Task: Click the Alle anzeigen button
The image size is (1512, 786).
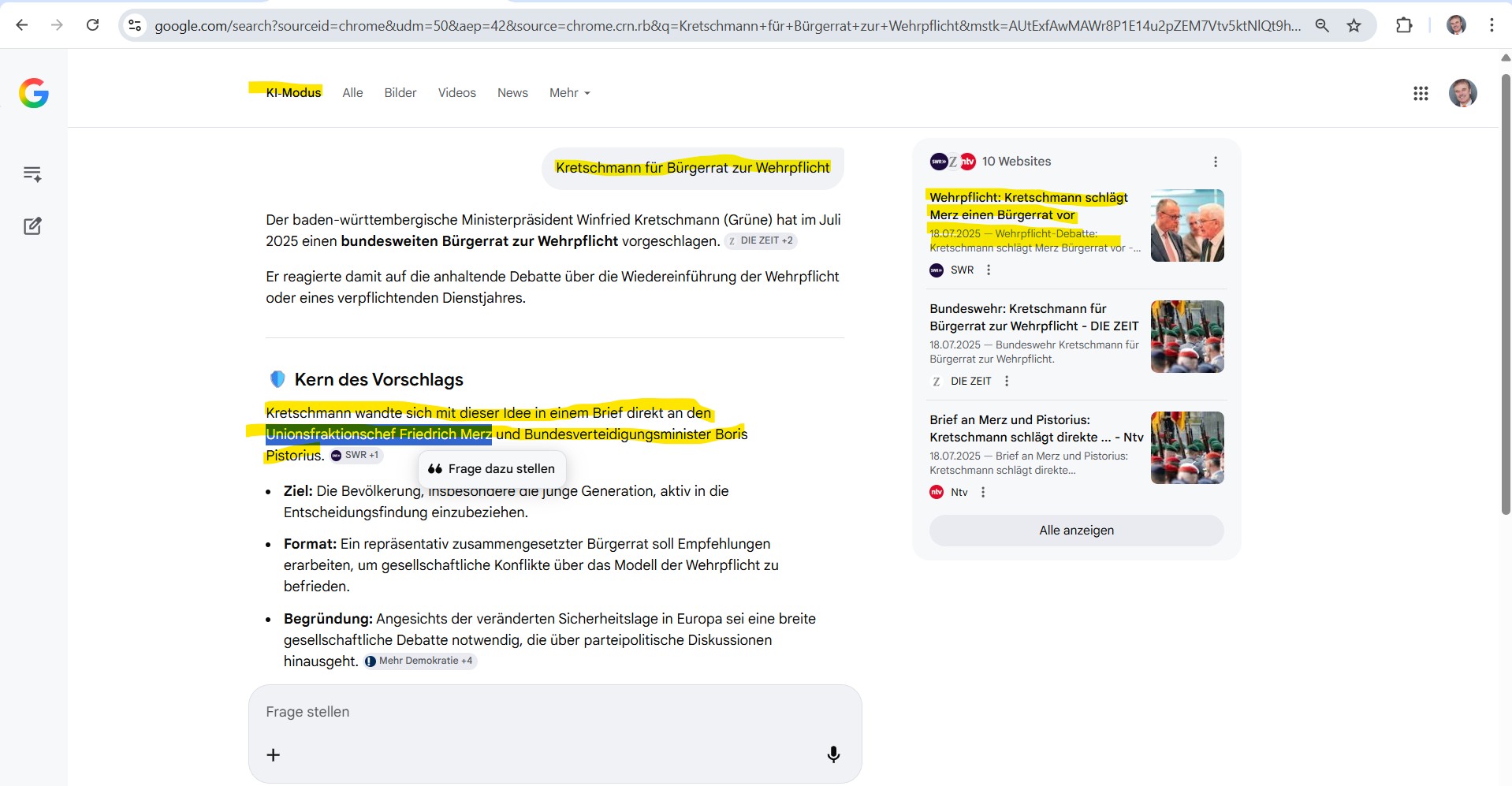Action: tap(1076, 531)
